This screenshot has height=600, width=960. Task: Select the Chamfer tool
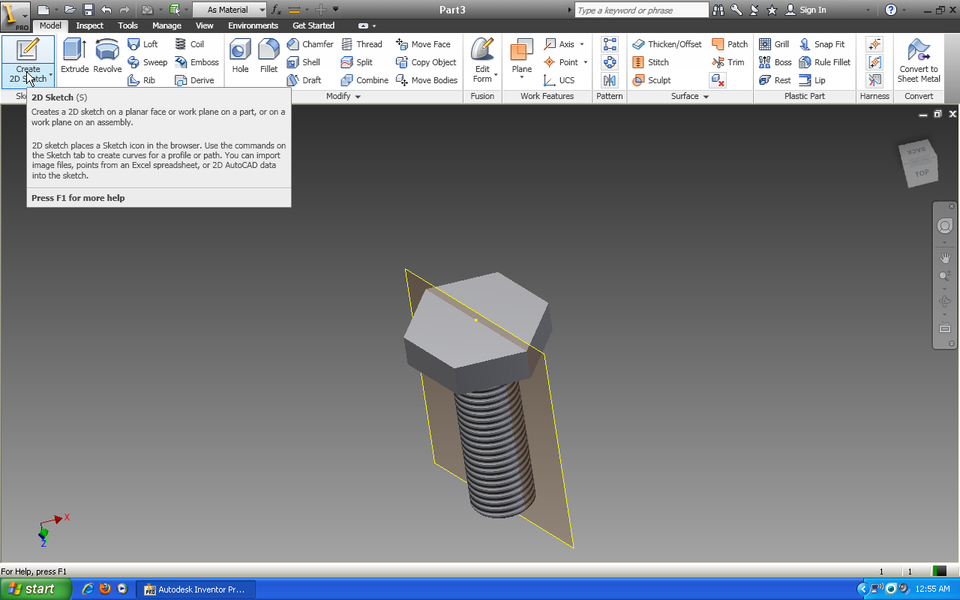[x=310, y=44]
